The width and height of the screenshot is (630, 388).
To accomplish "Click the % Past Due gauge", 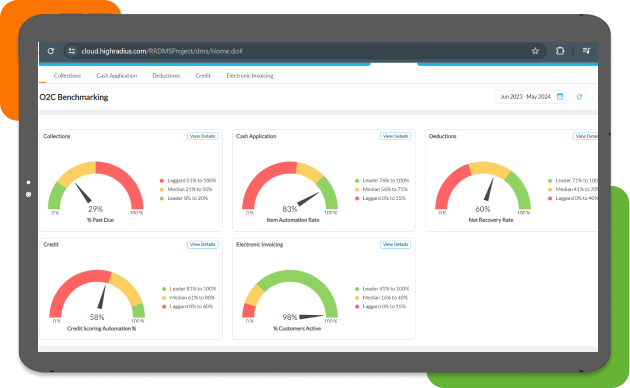I will point(96,186).
